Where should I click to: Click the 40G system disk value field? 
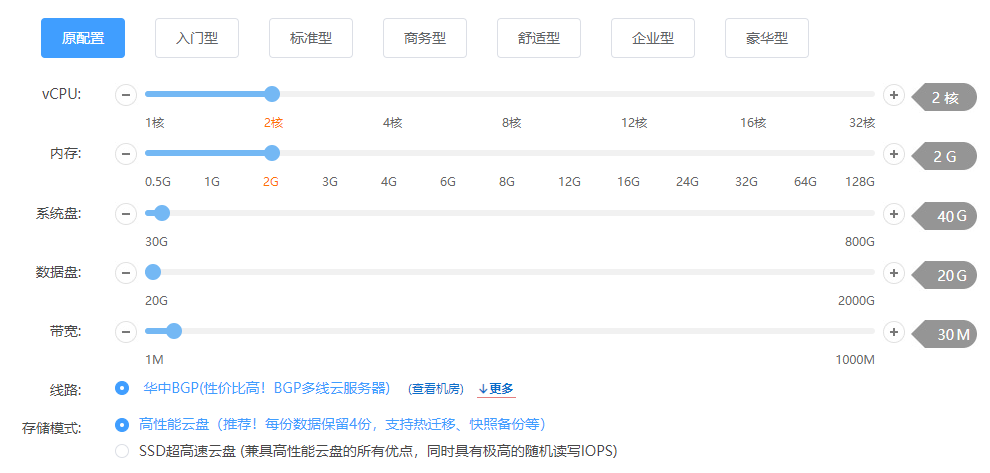[x=950, y=215]
